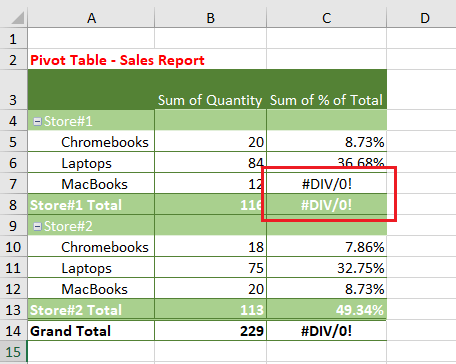The width and height of the screenshot is (456, 364).
Task: Click the Pivot Table - Sales Report title
Action: click(x=117, y=60)
